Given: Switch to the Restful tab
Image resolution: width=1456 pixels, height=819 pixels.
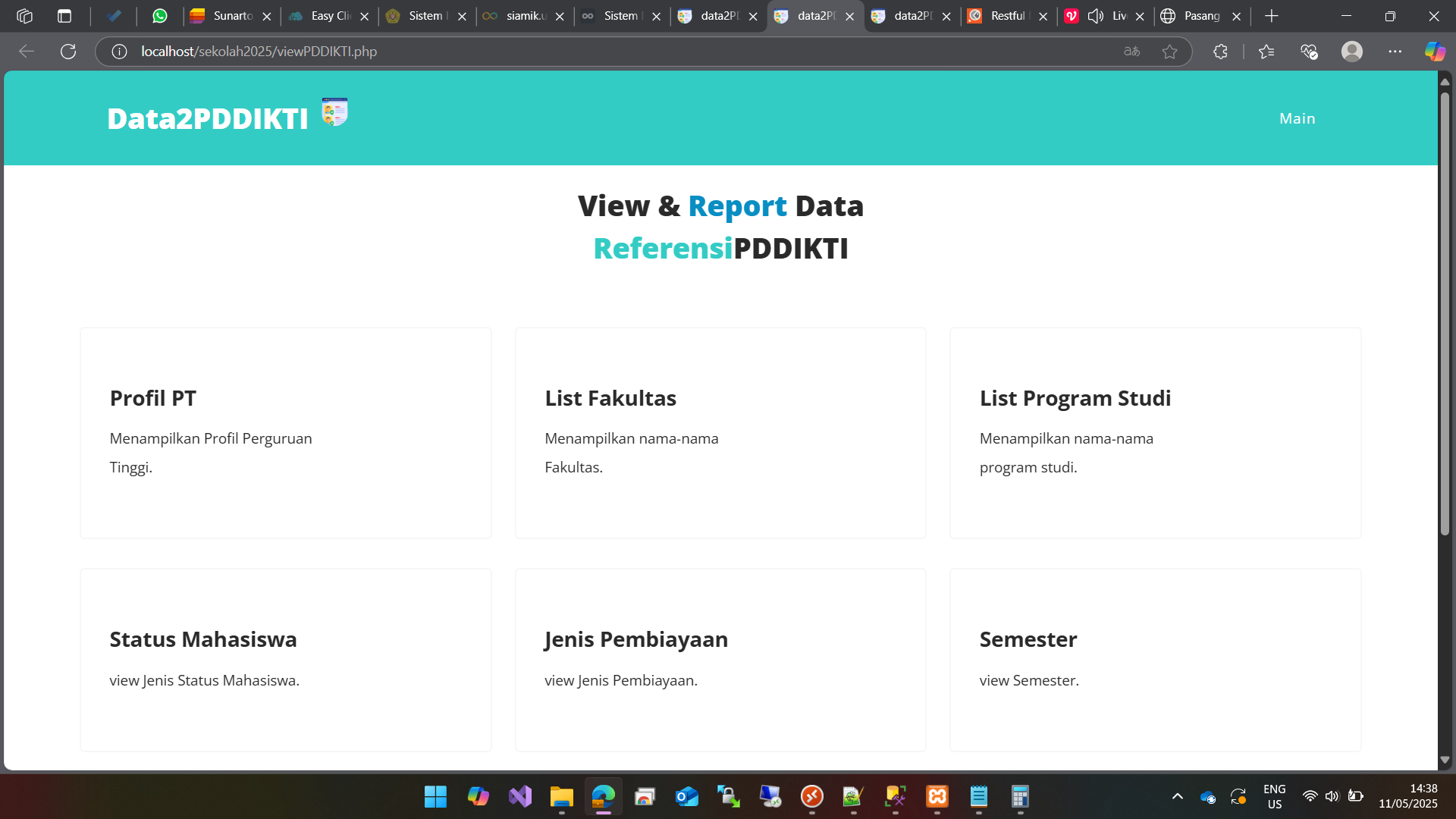Looking at the screenshot, I should pos(1006,16).
